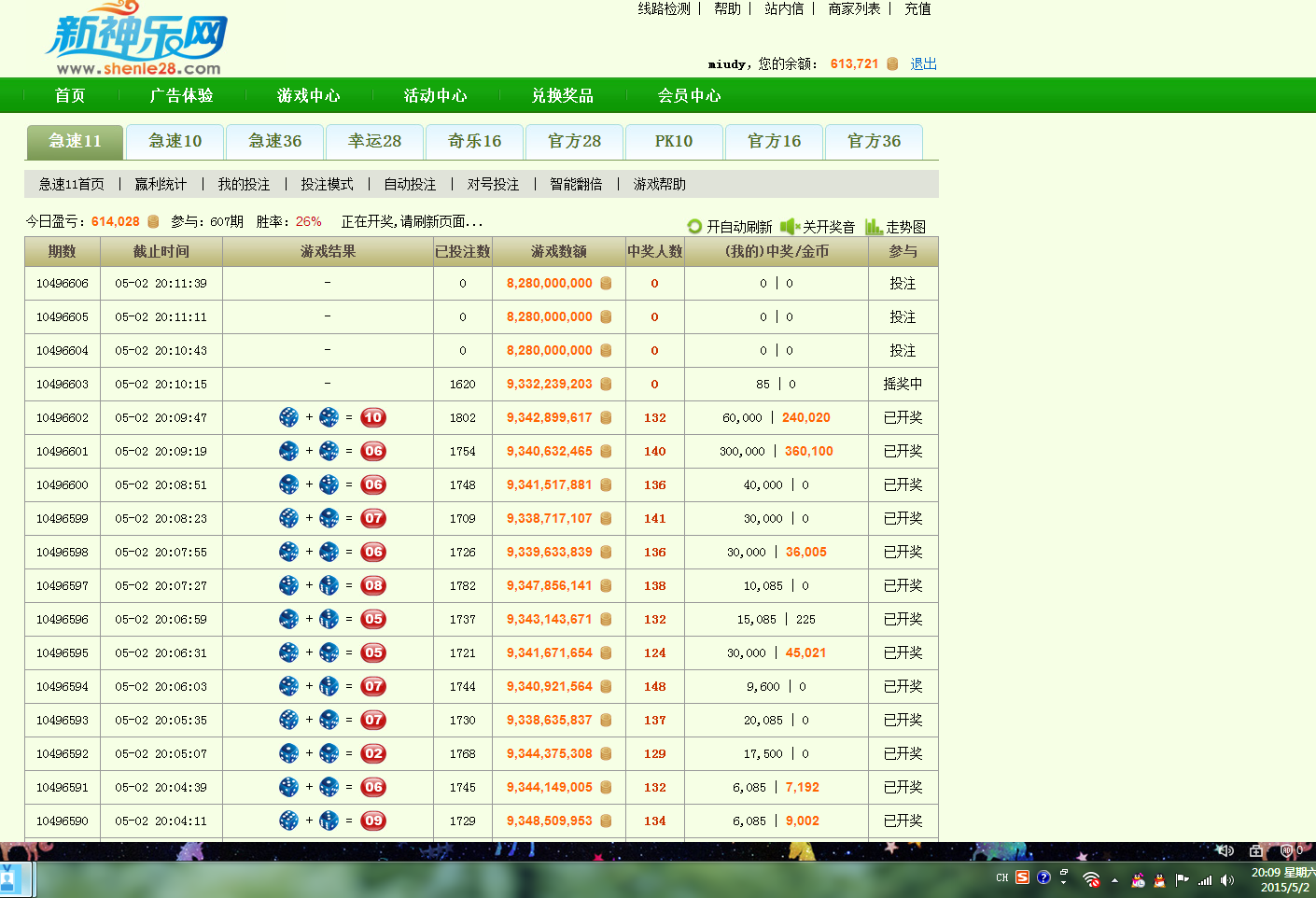1316x898 pixels.
Task: Click 已开奖 for period 10496601
Action: [x=903, y=451]
